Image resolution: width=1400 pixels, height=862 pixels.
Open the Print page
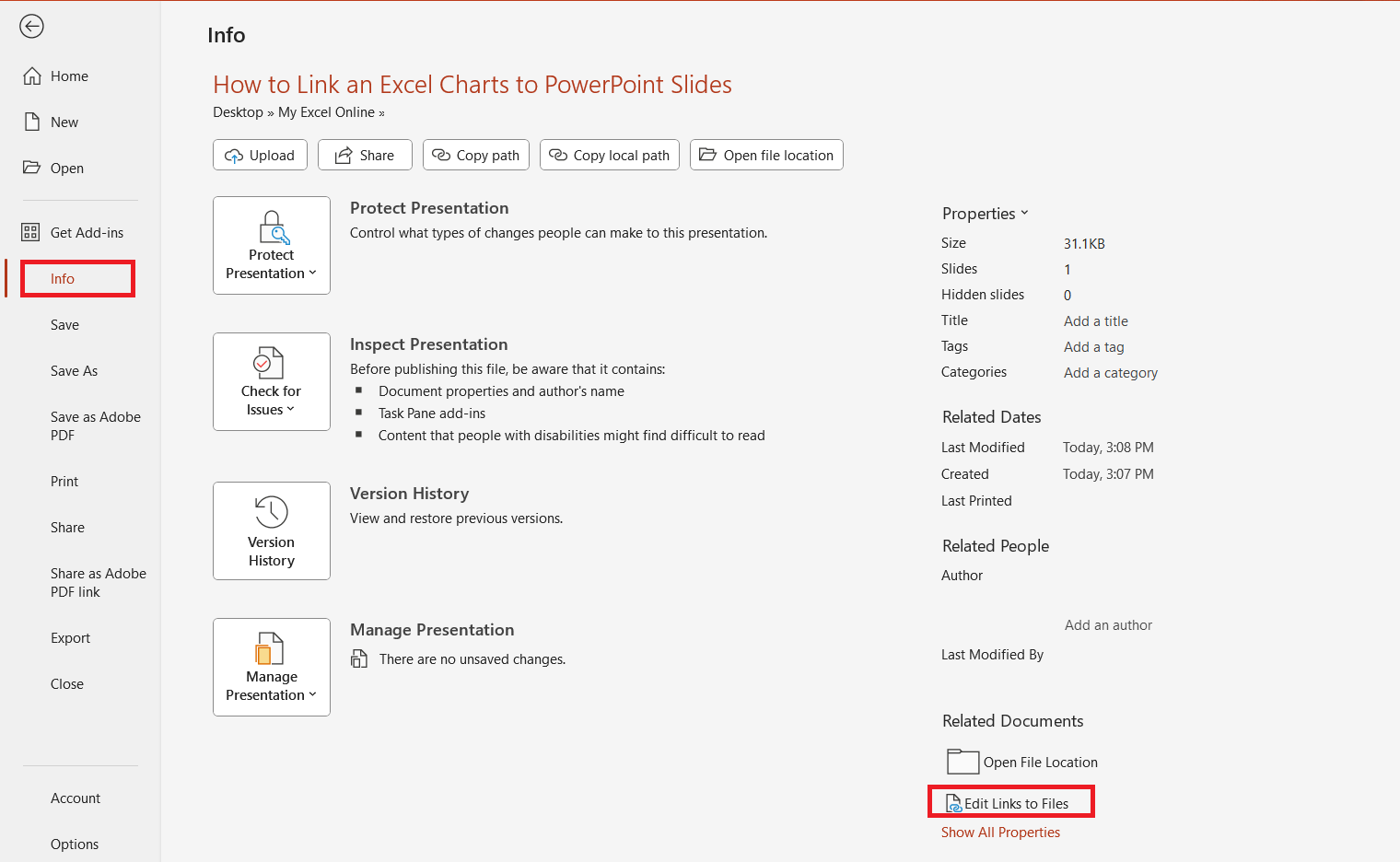64,482
